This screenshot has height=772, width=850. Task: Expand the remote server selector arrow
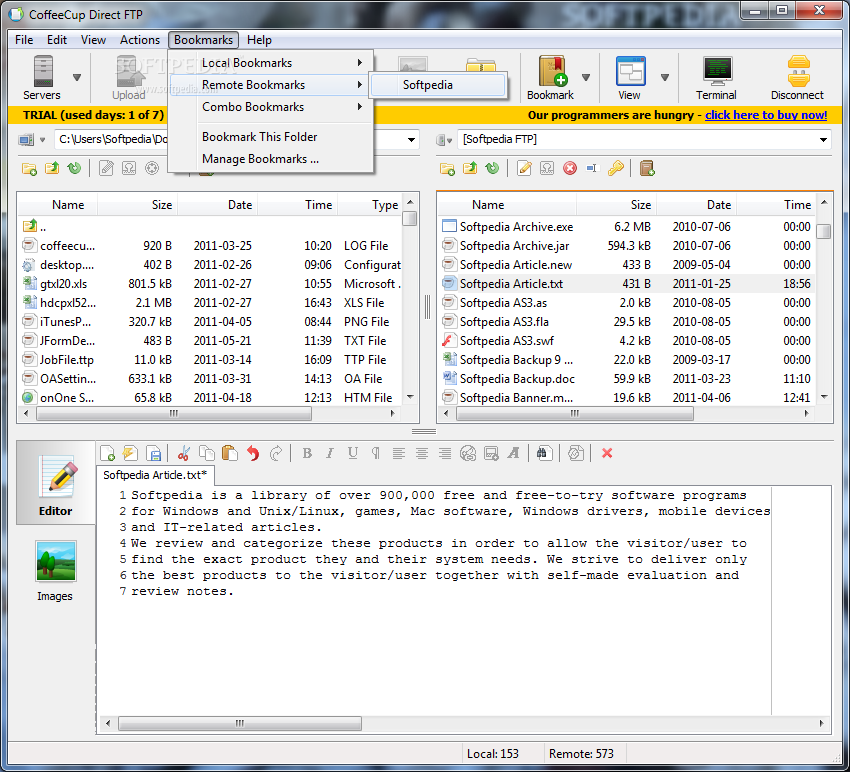[x=449, y=140]
